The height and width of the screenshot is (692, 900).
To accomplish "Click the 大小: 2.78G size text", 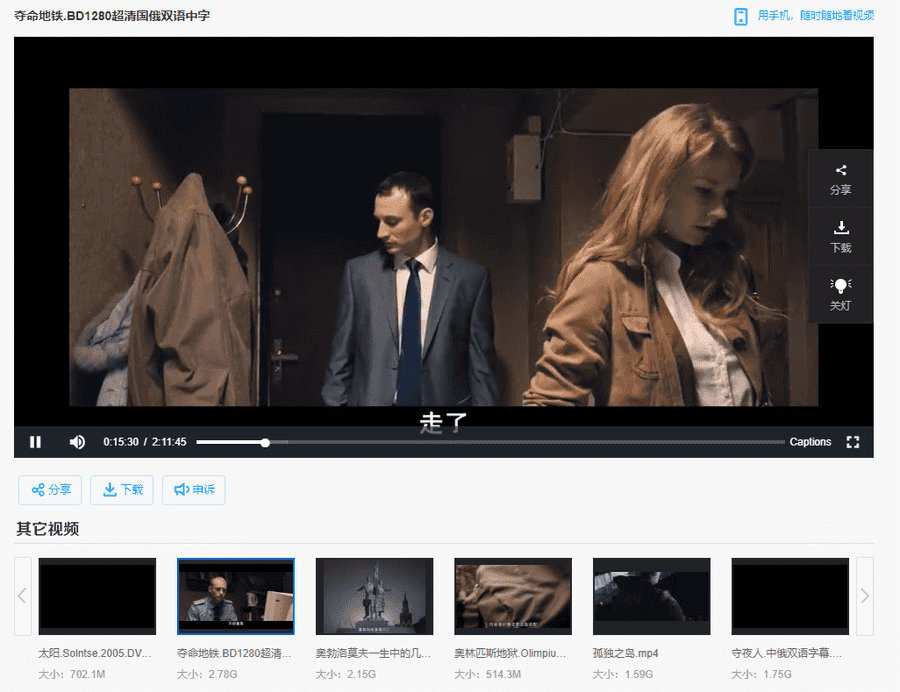I will coord(207,674).
